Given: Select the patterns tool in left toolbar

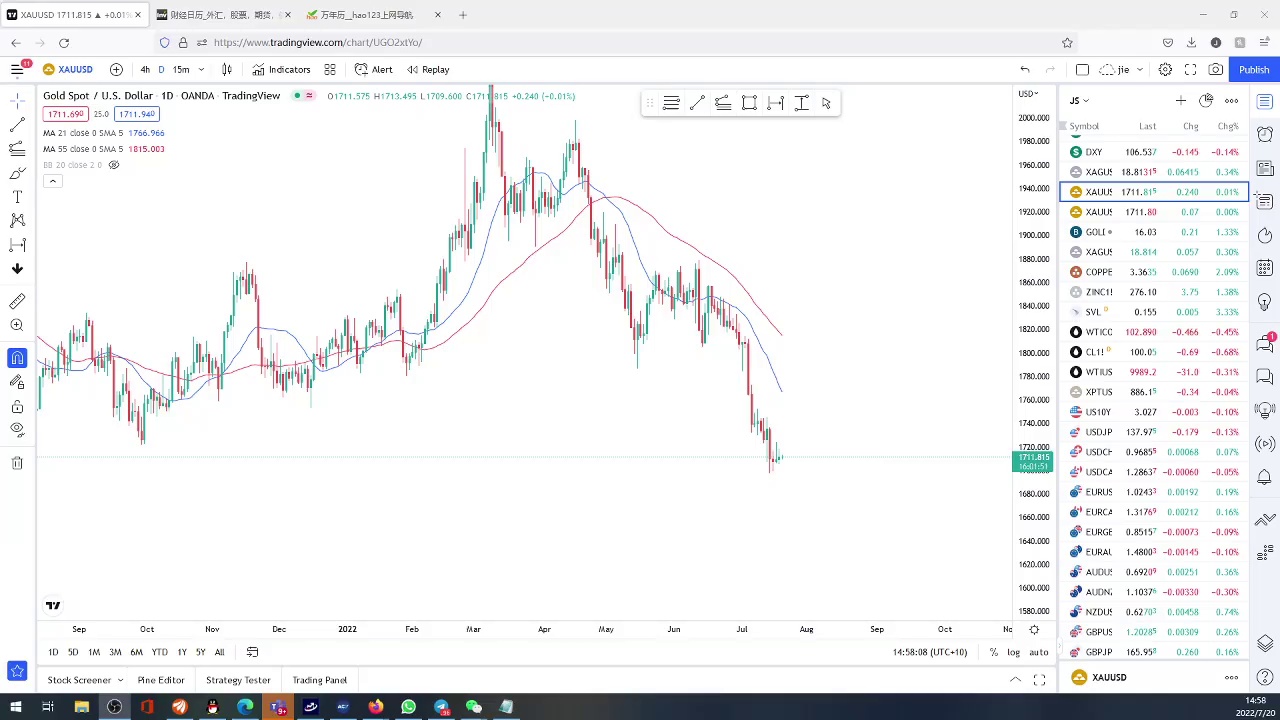Looking at the screenshot, I should click(17, 220).
